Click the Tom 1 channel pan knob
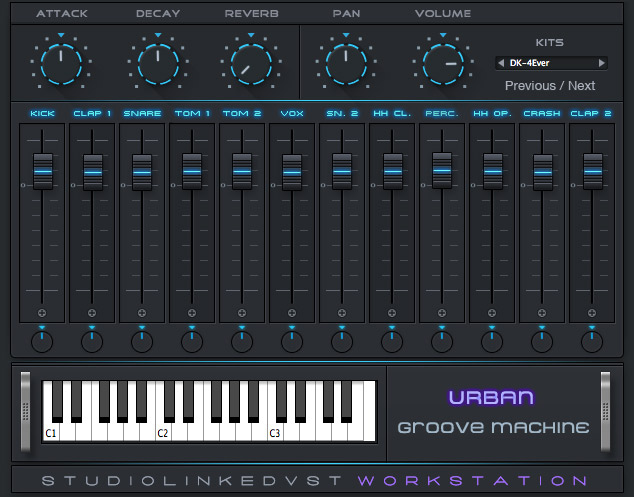Image resolution: width=634 pixels, height=497 pixels. click(x=192, y=342)
